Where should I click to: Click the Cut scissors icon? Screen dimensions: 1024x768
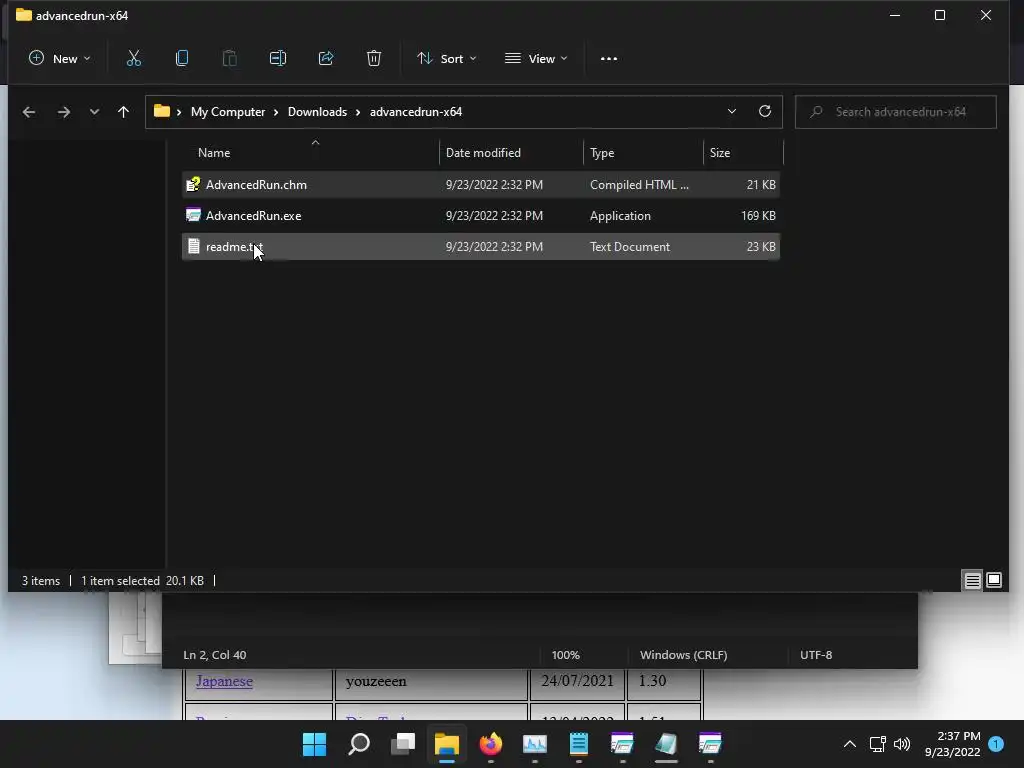tap(133, 59)
